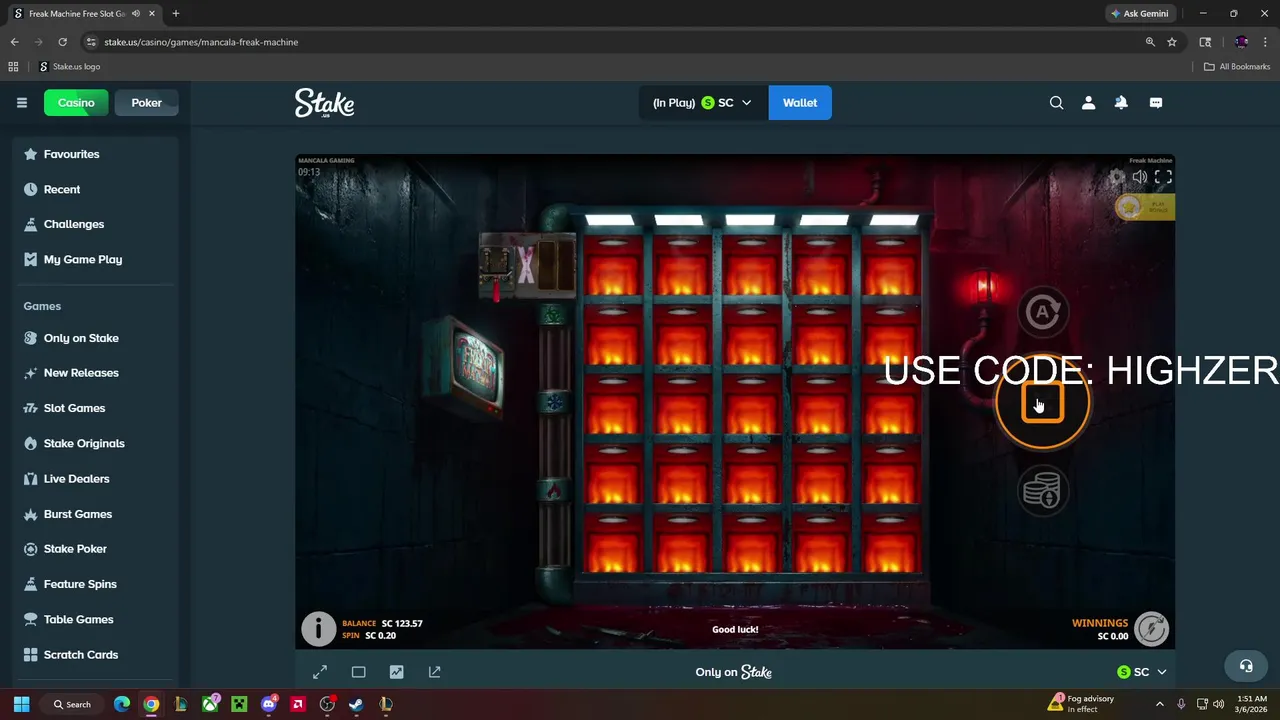
Task: Go to the Stake logo homepage
Action: coord(324,103)
